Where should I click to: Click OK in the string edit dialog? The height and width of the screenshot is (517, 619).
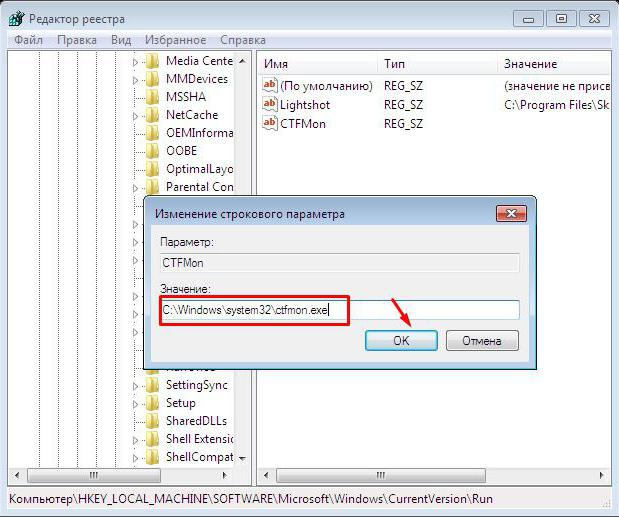[401, 340]
